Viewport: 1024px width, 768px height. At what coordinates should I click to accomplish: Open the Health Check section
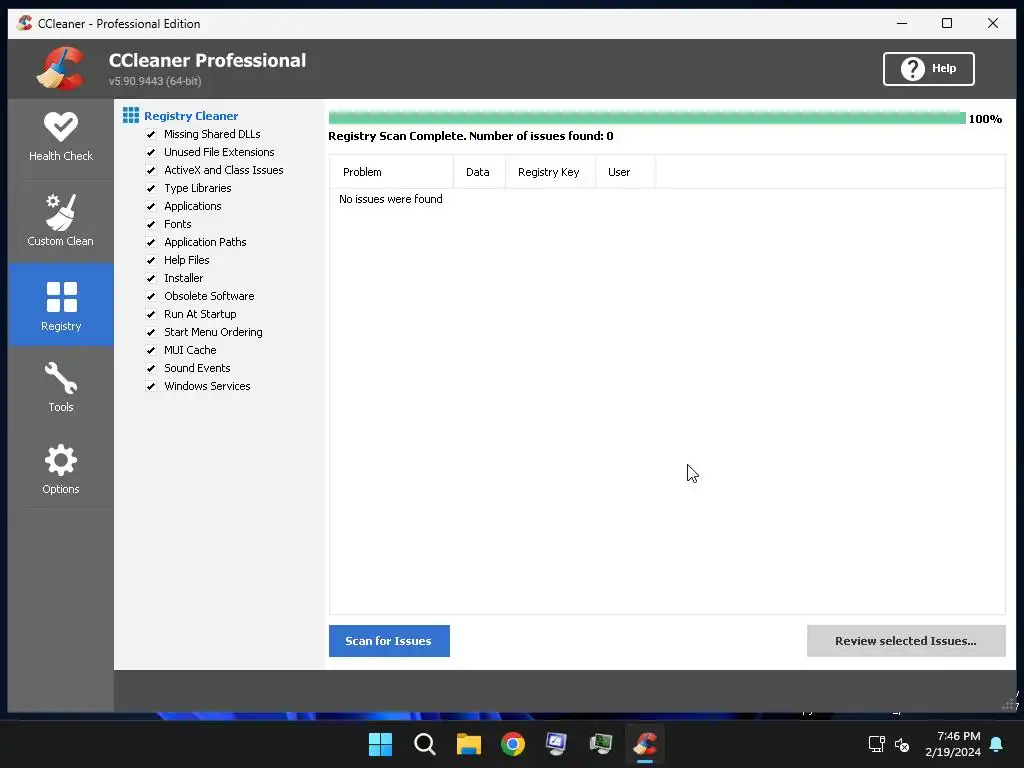[x=61, y=138]
